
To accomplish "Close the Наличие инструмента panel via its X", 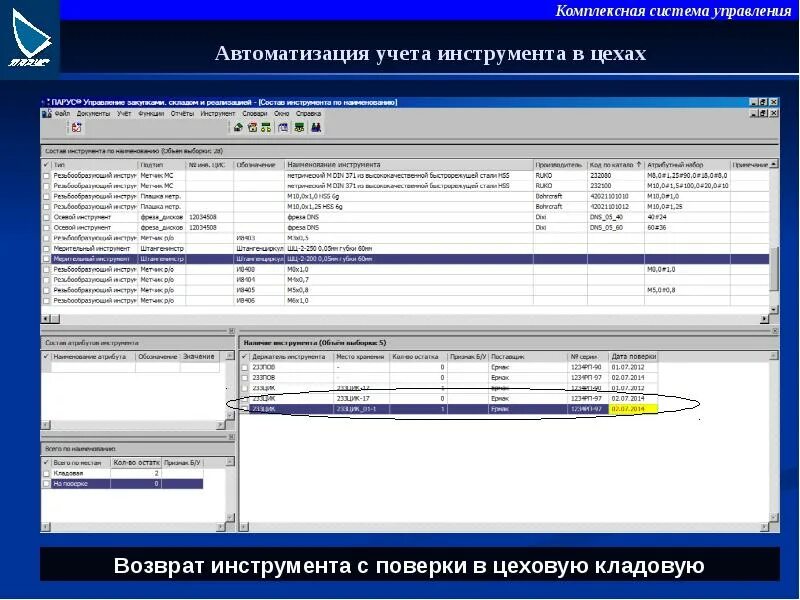I will click(x=776, y=331).
